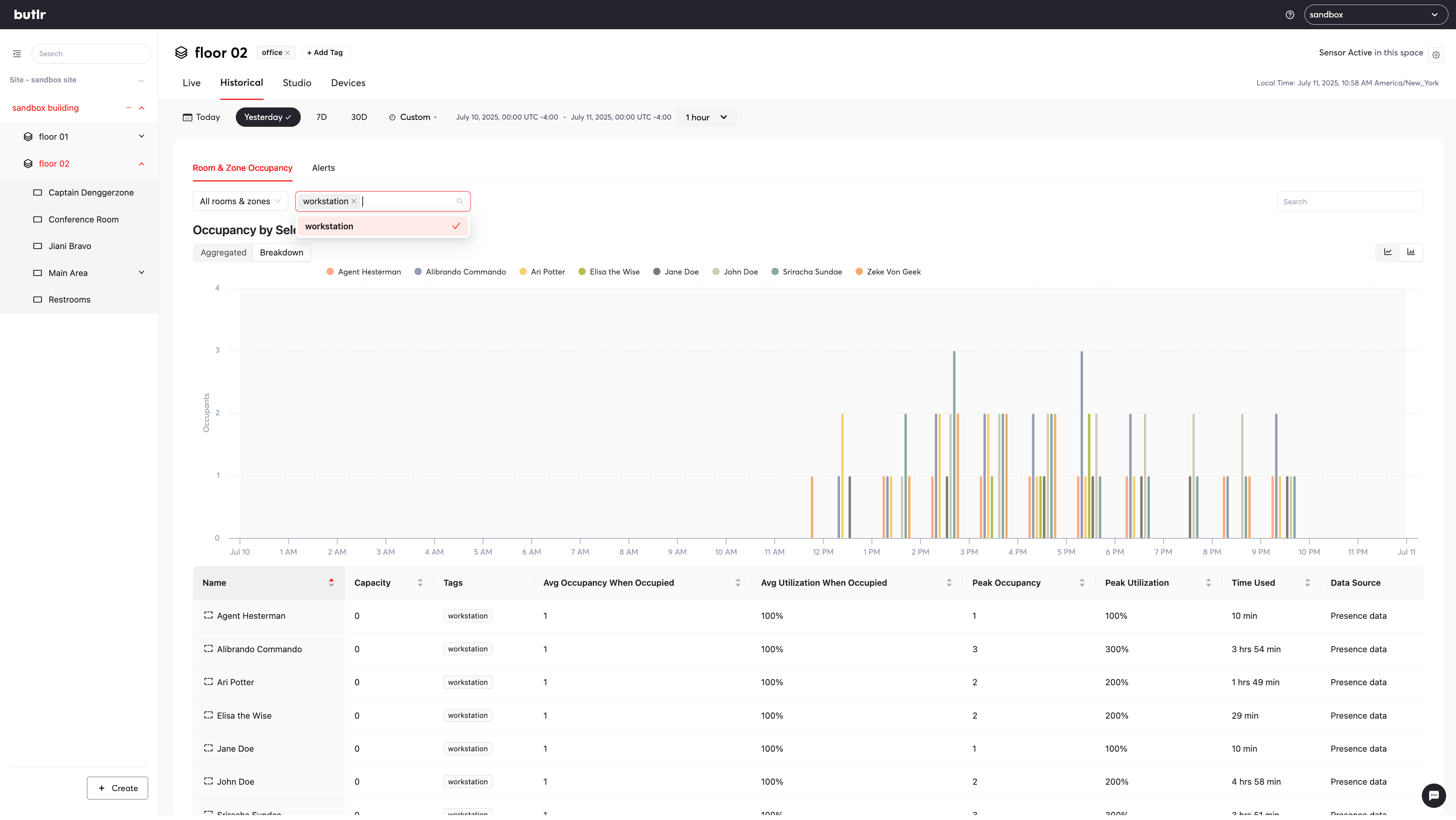The width and height of the screenshot is (1456, 820).
Task: Select the 7D date range
Action: pos(322,118)
